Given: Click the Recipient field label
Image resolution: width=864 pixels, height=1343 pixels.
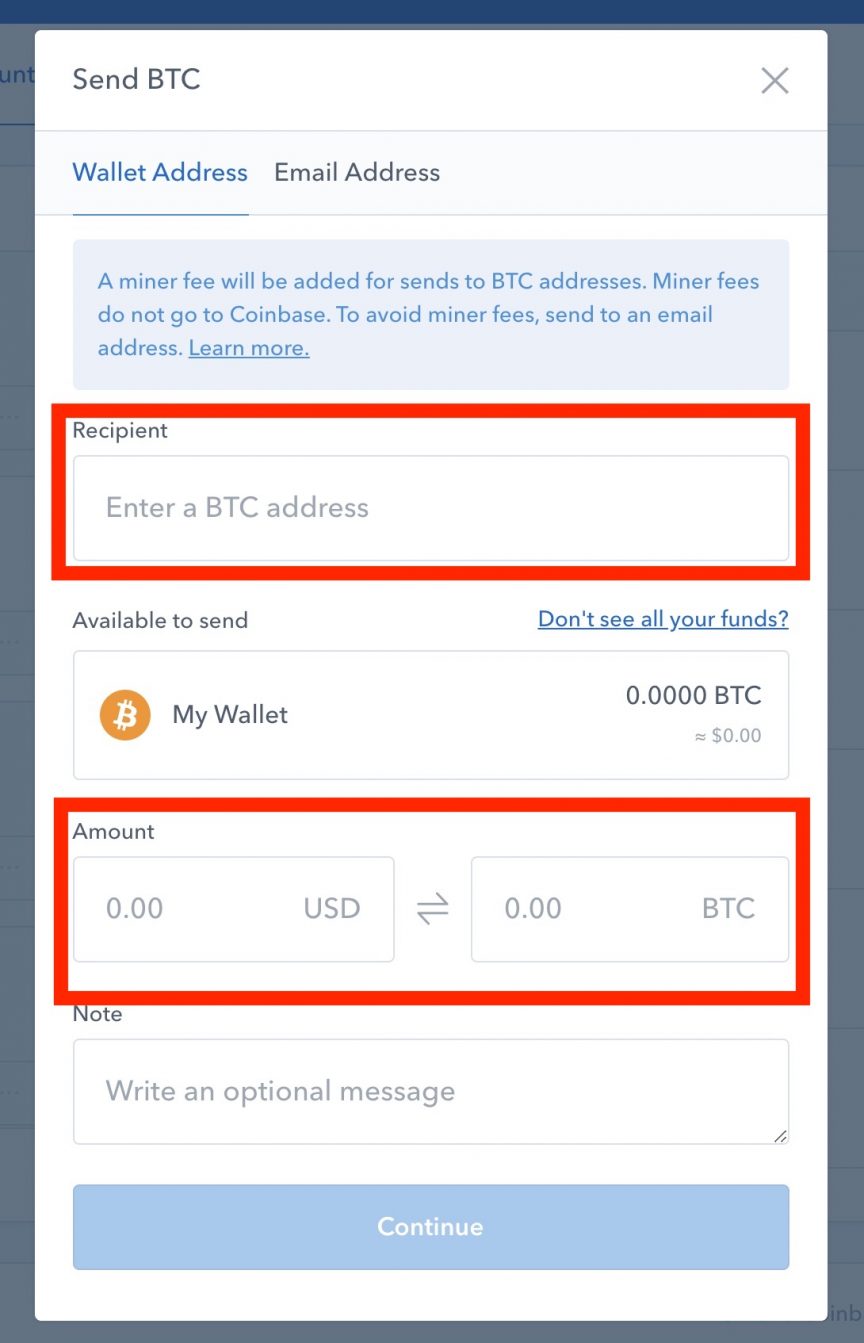Looking at the screenshot, I should 120,430.
